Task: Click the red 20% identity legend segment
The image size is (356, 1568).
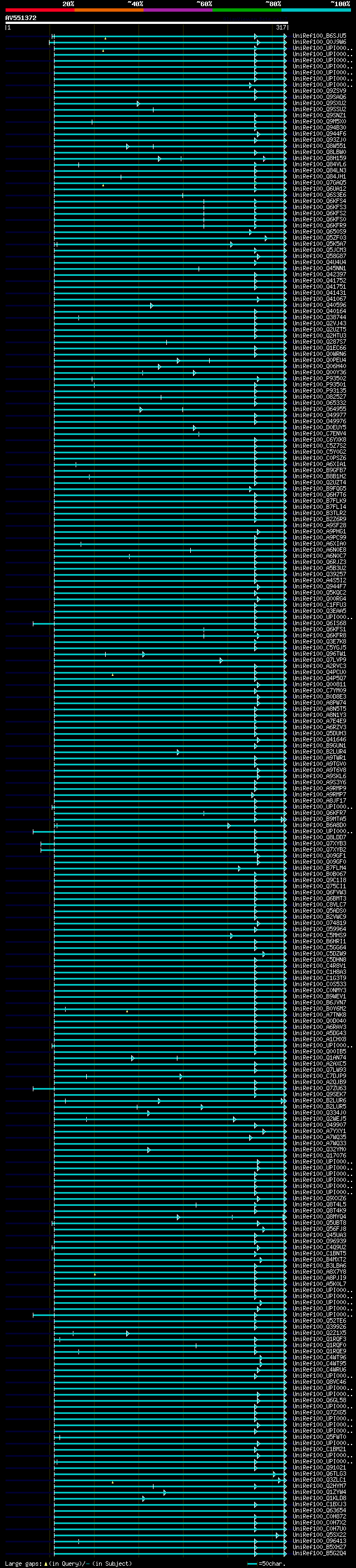Action: (x=40, y=10)
